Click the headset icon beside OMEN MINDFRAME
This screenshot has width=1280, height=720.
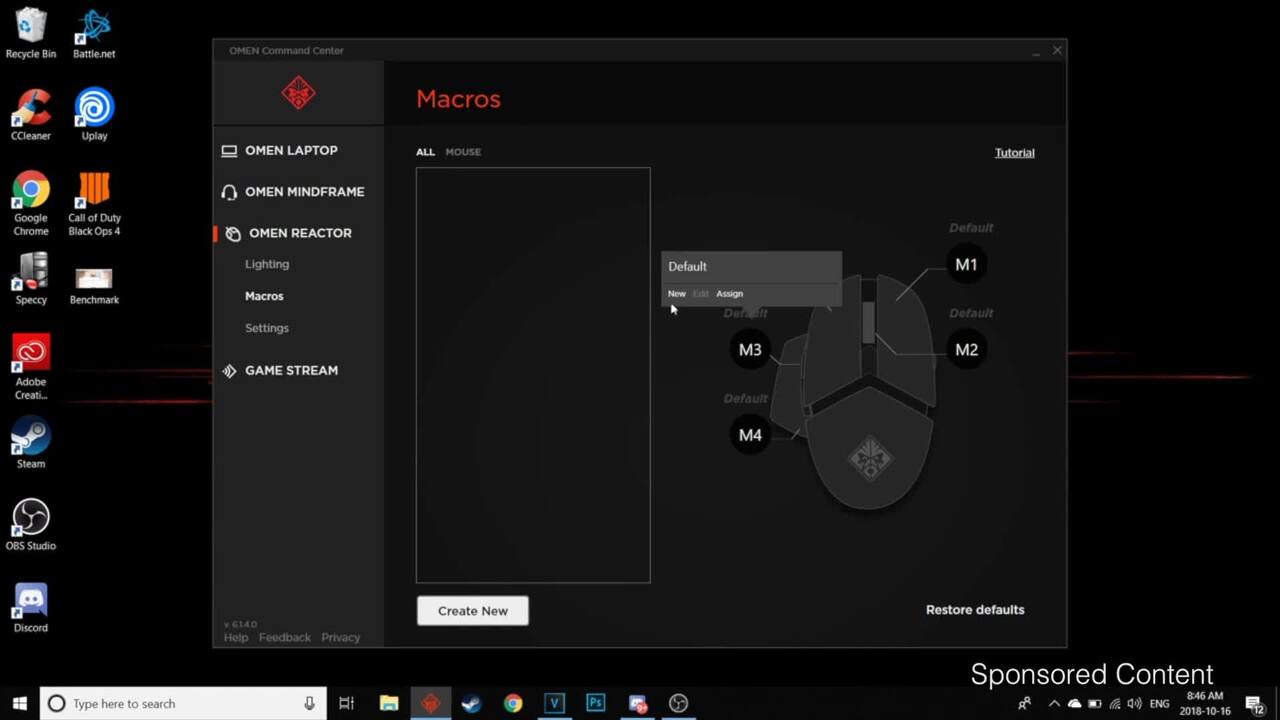coord(229,192)
